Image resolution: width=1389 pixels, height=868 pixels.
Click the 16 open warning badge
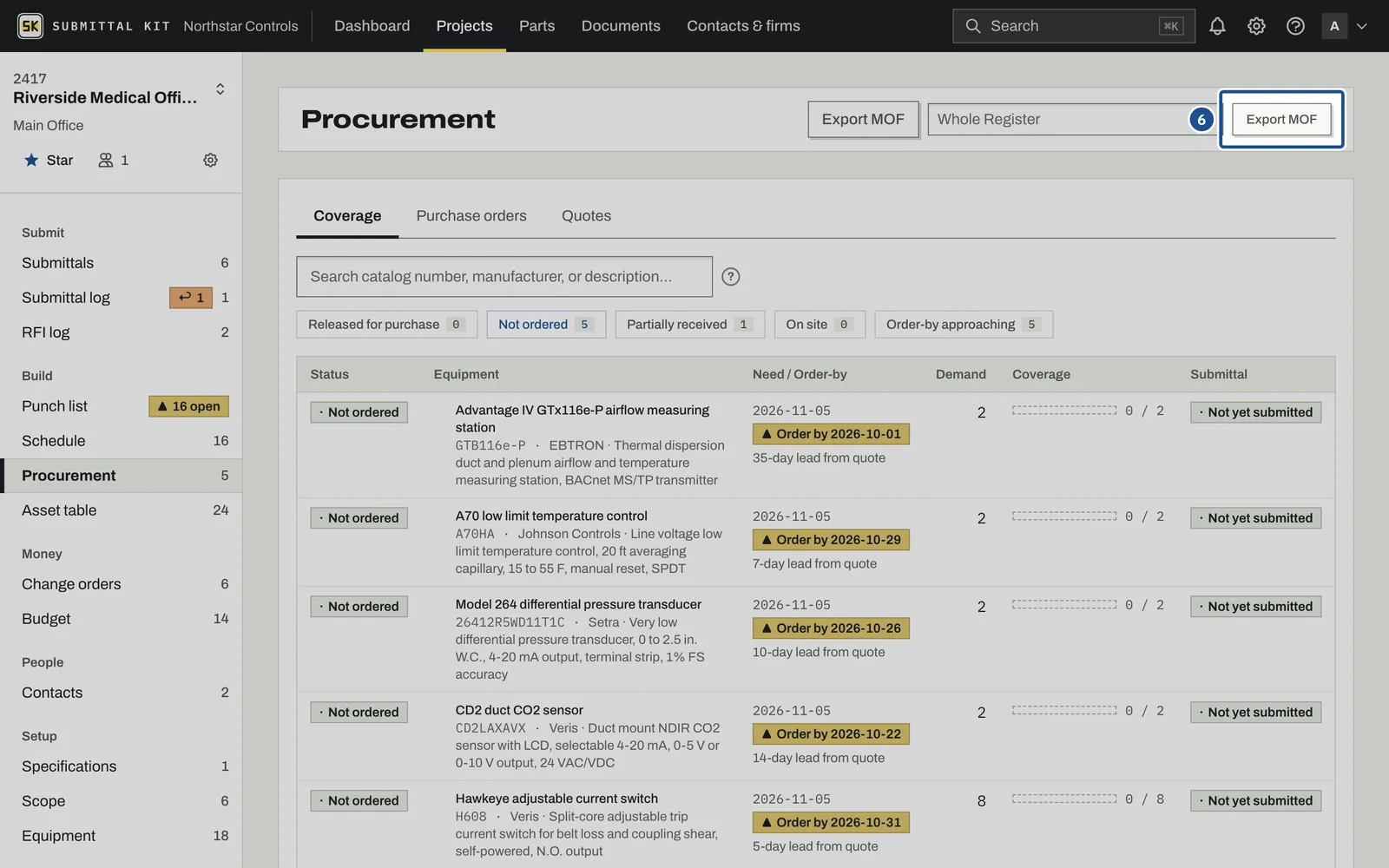coord(189,406)
